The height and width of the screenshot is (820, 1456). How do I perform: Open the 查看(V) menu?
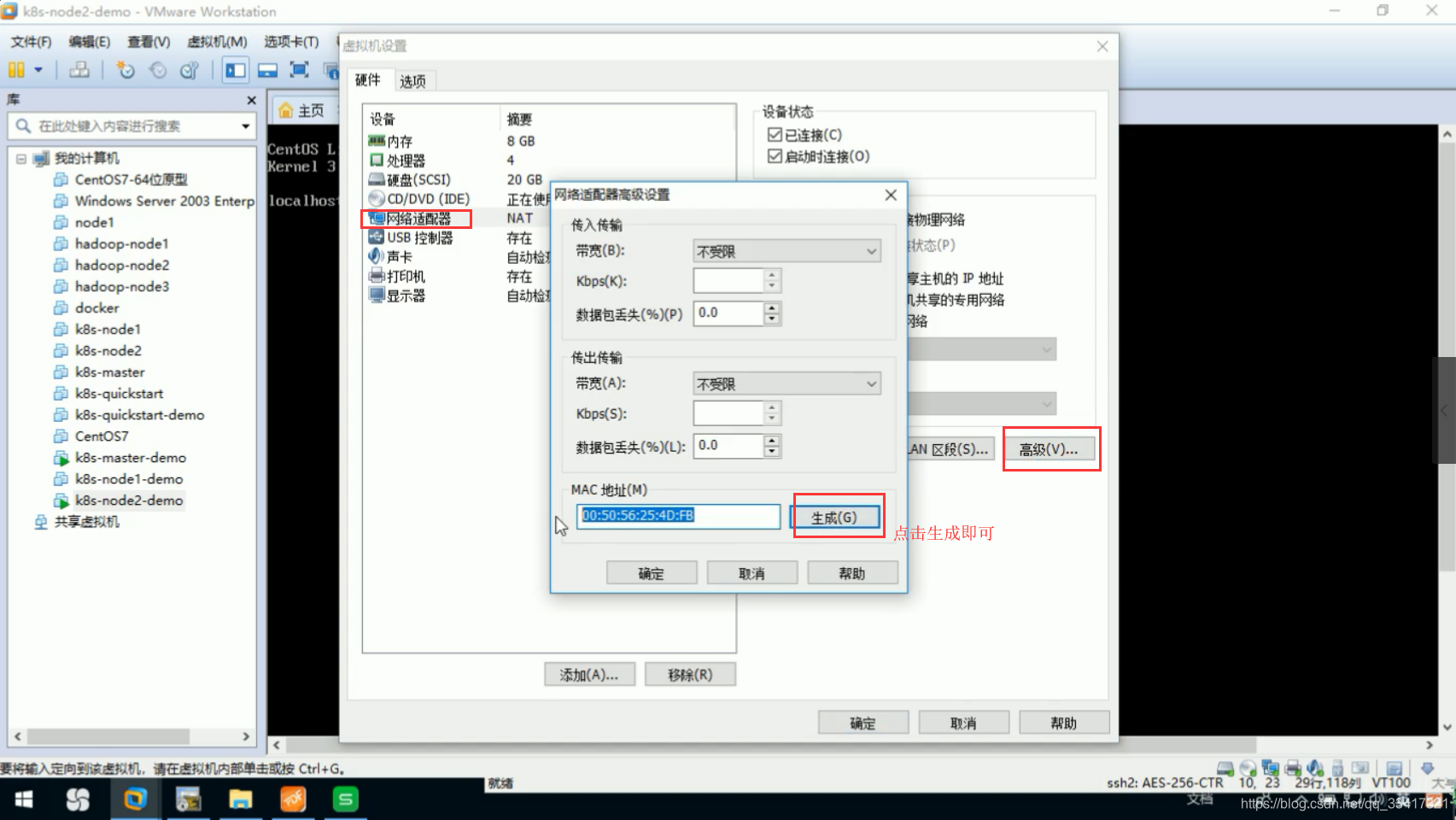tap(149, 42)
